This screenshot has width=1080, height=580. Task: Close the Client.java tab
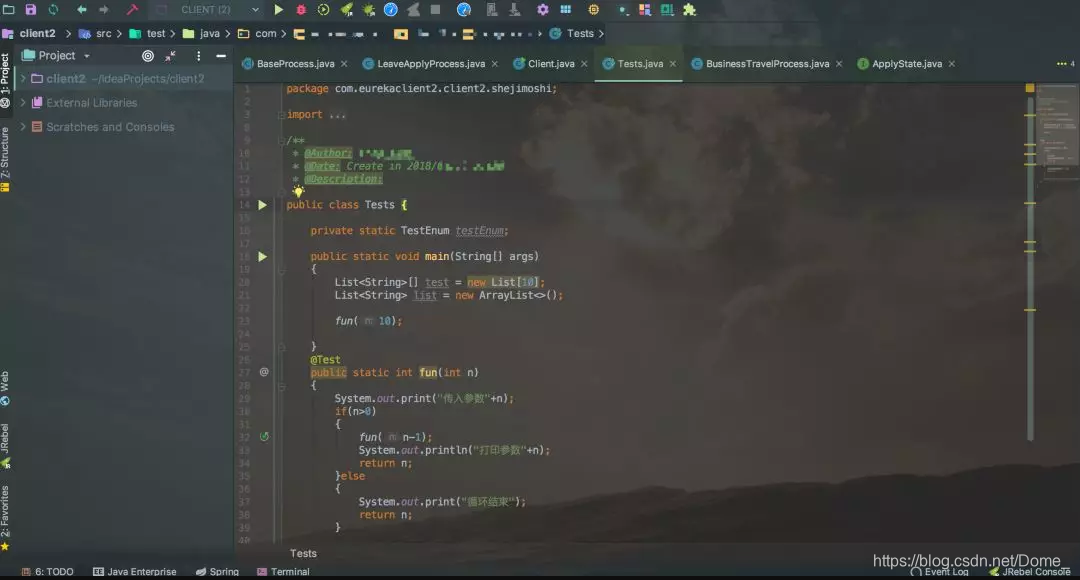coord(584,64)
